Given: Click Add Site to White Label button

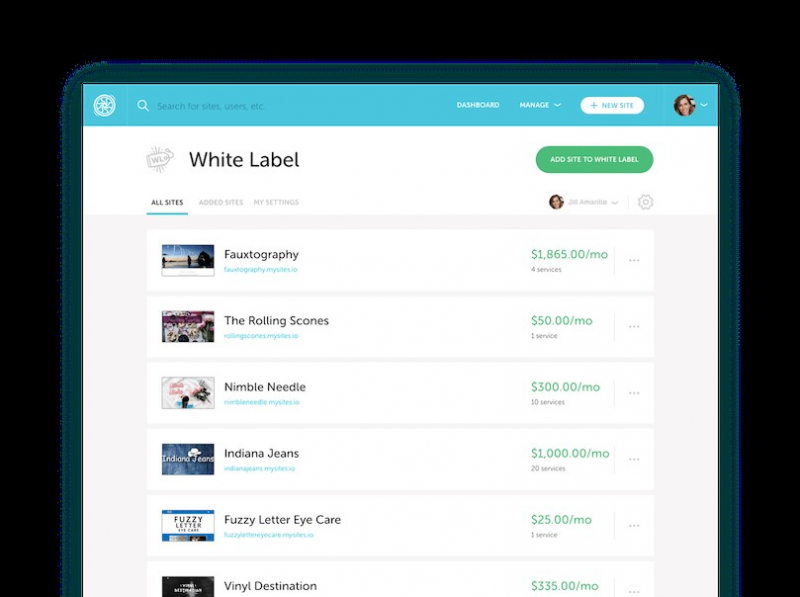Looking at the screenshot, I should point(594,159).
